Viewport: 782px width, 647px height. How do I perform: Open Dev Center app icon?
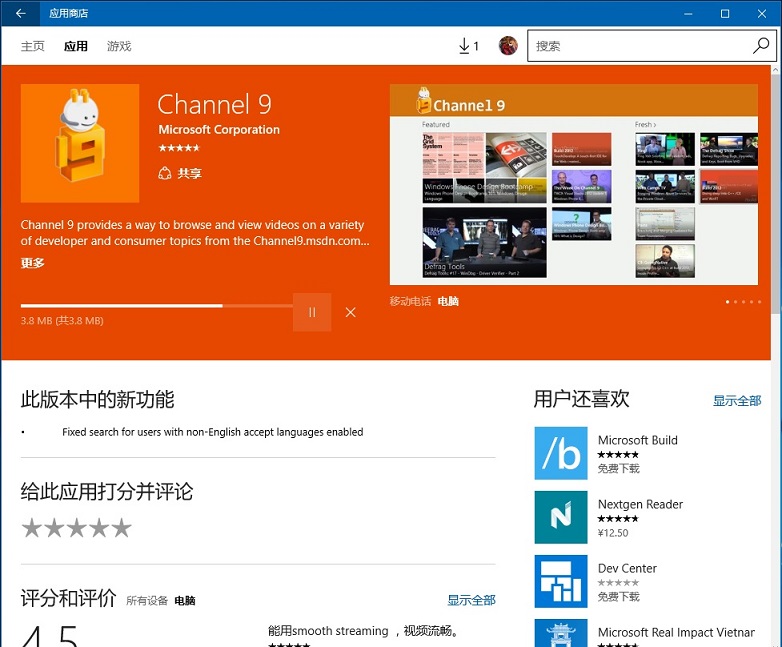560,581
